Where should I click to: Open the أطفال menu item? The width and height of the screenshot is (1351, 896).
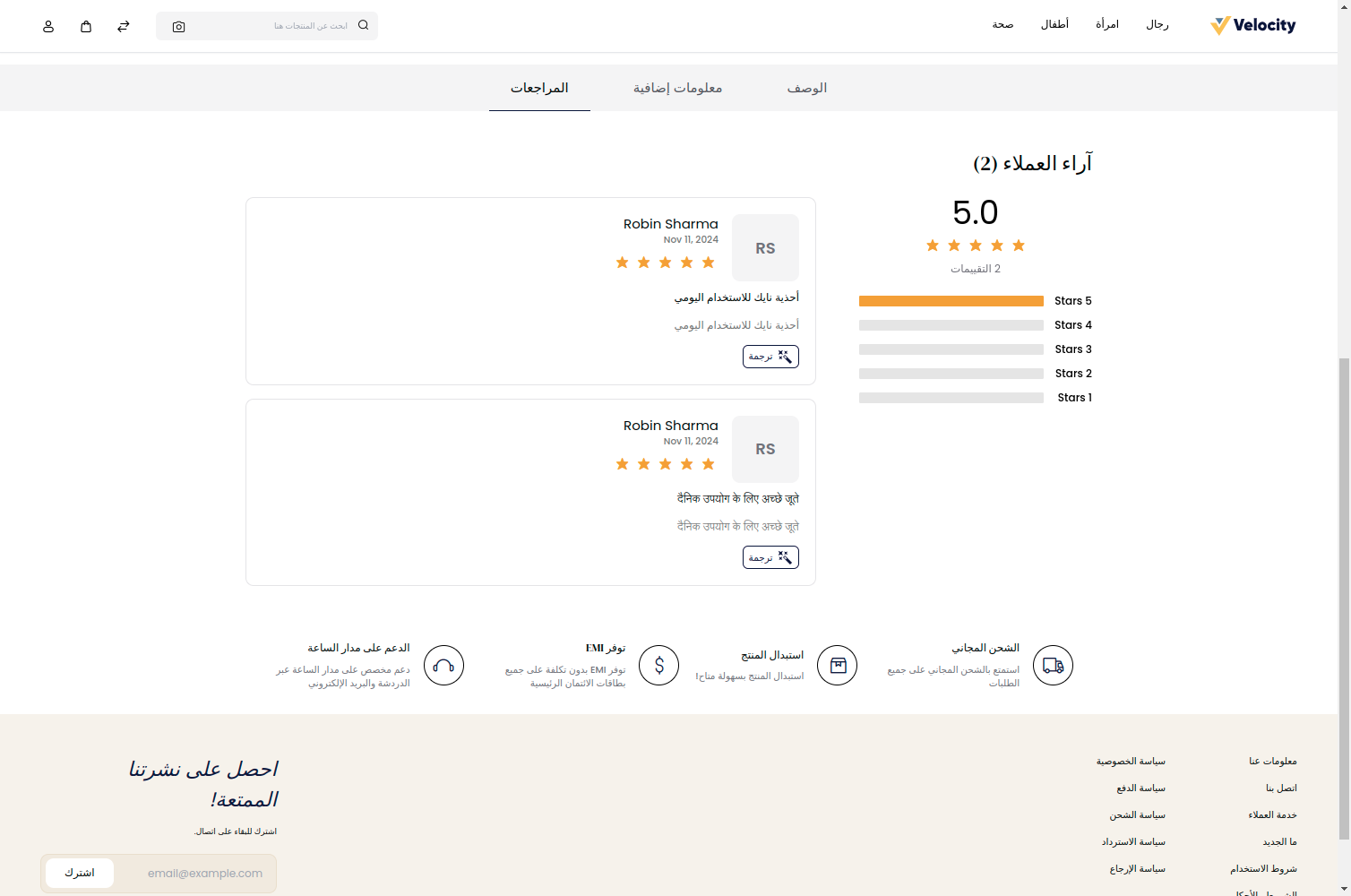[1054, 24]
